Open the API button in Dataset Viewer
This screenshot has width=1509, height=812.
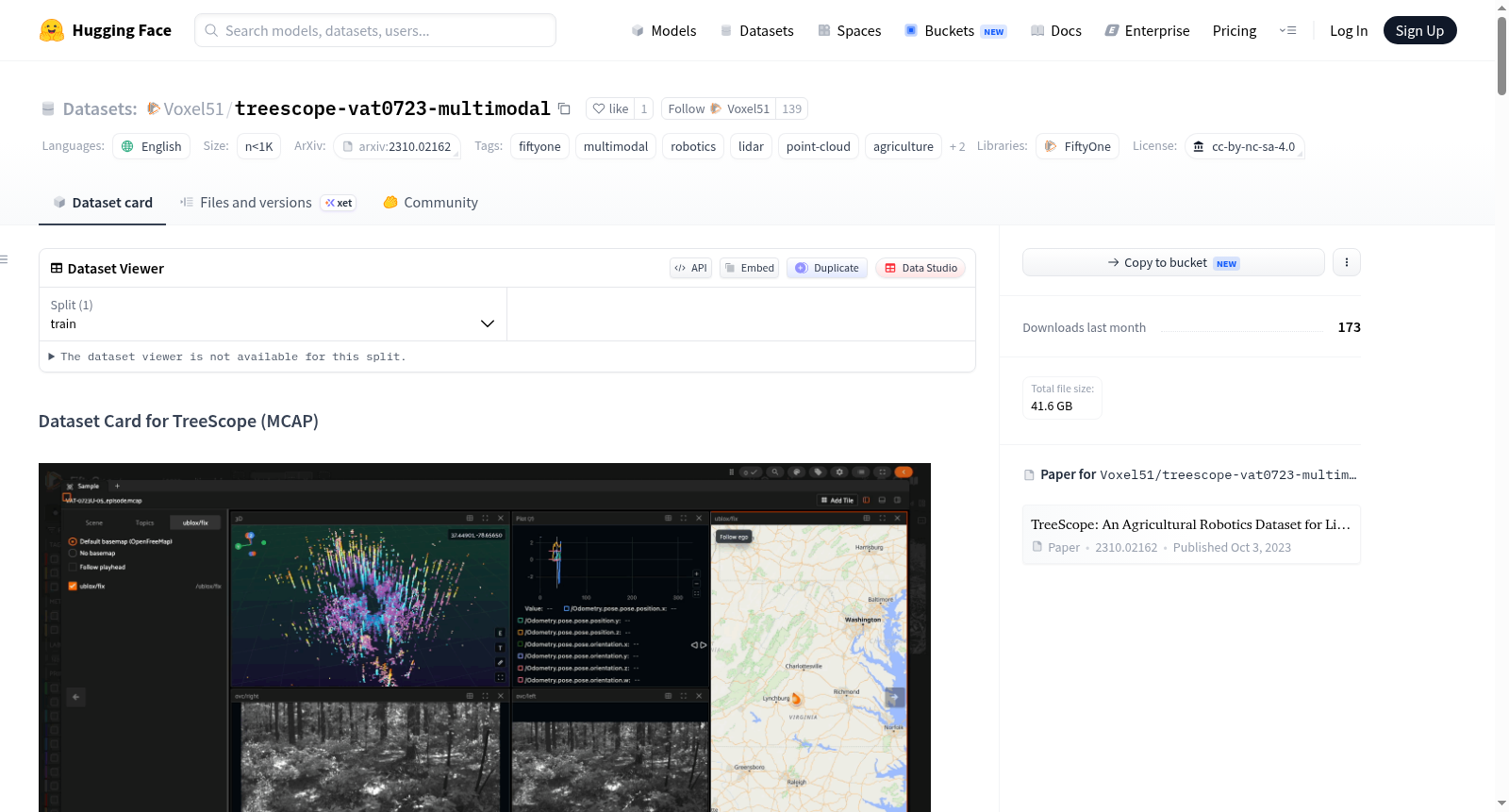pyautogui.click(x=690, y=268)
